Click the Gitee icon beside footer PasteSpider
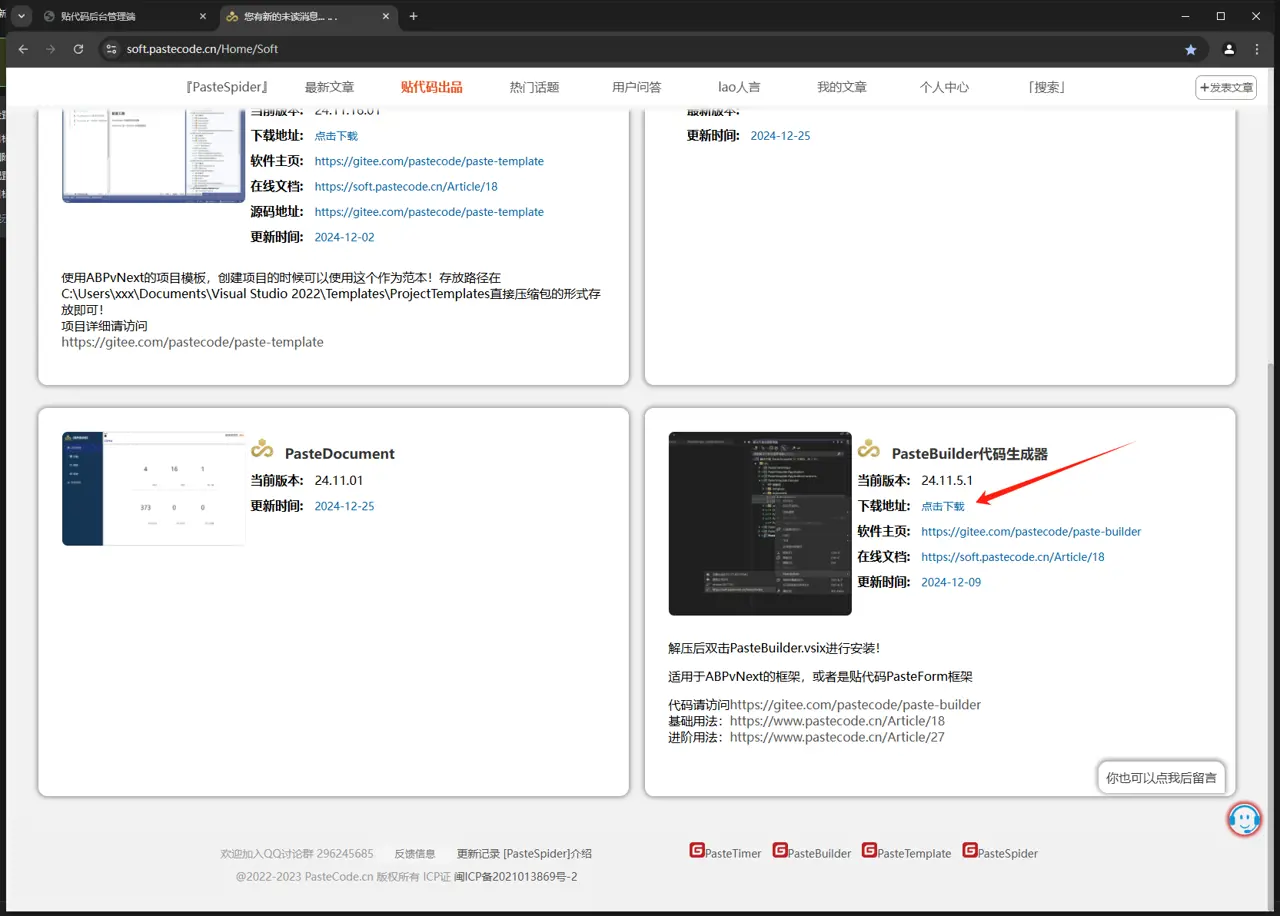The width and height of the screenshot is (1280, 916). [970, 850]
